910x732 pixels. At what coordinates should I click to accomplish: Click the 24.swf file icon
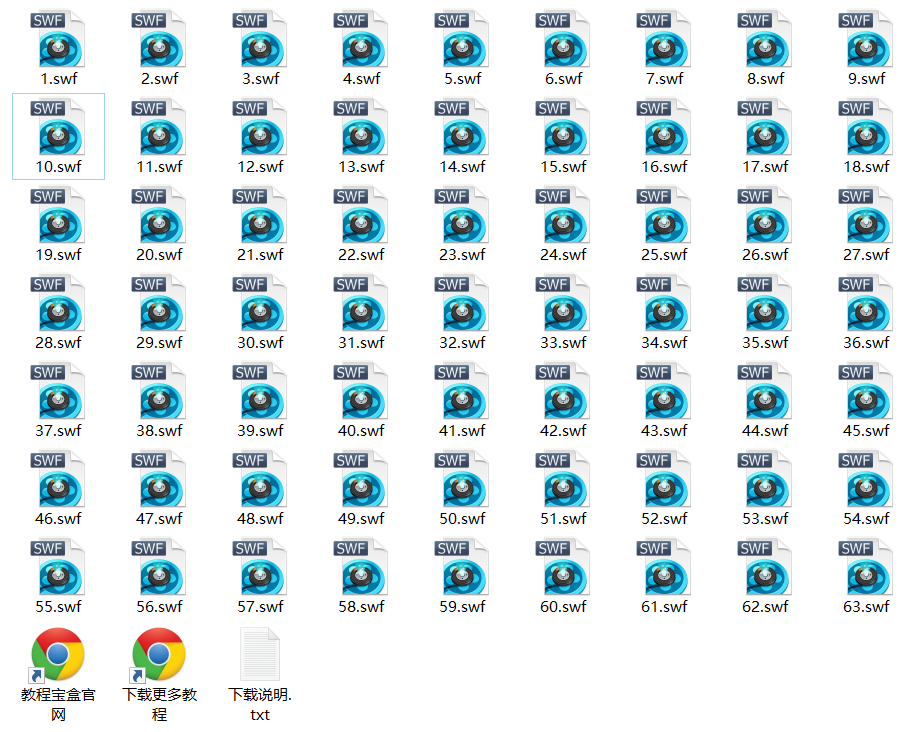(563, 214)
